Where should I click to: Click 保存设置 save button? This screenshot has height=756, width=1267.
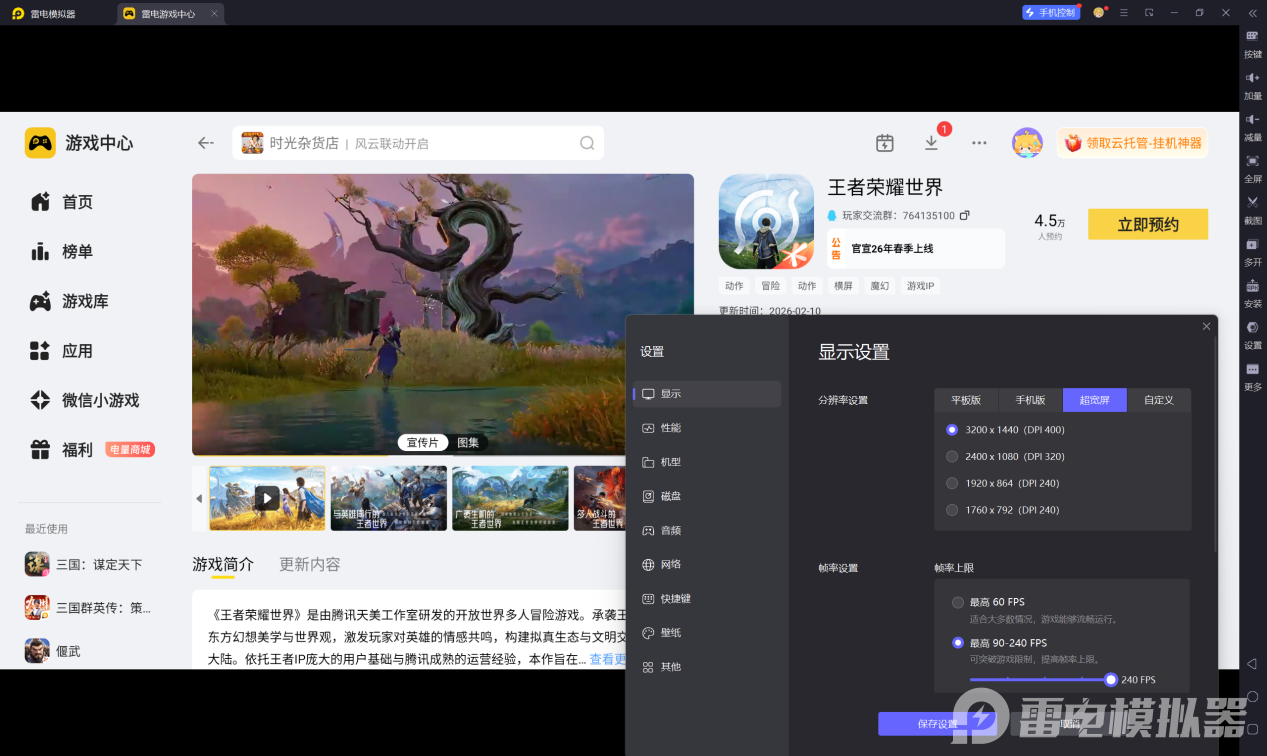coord(936,724)
